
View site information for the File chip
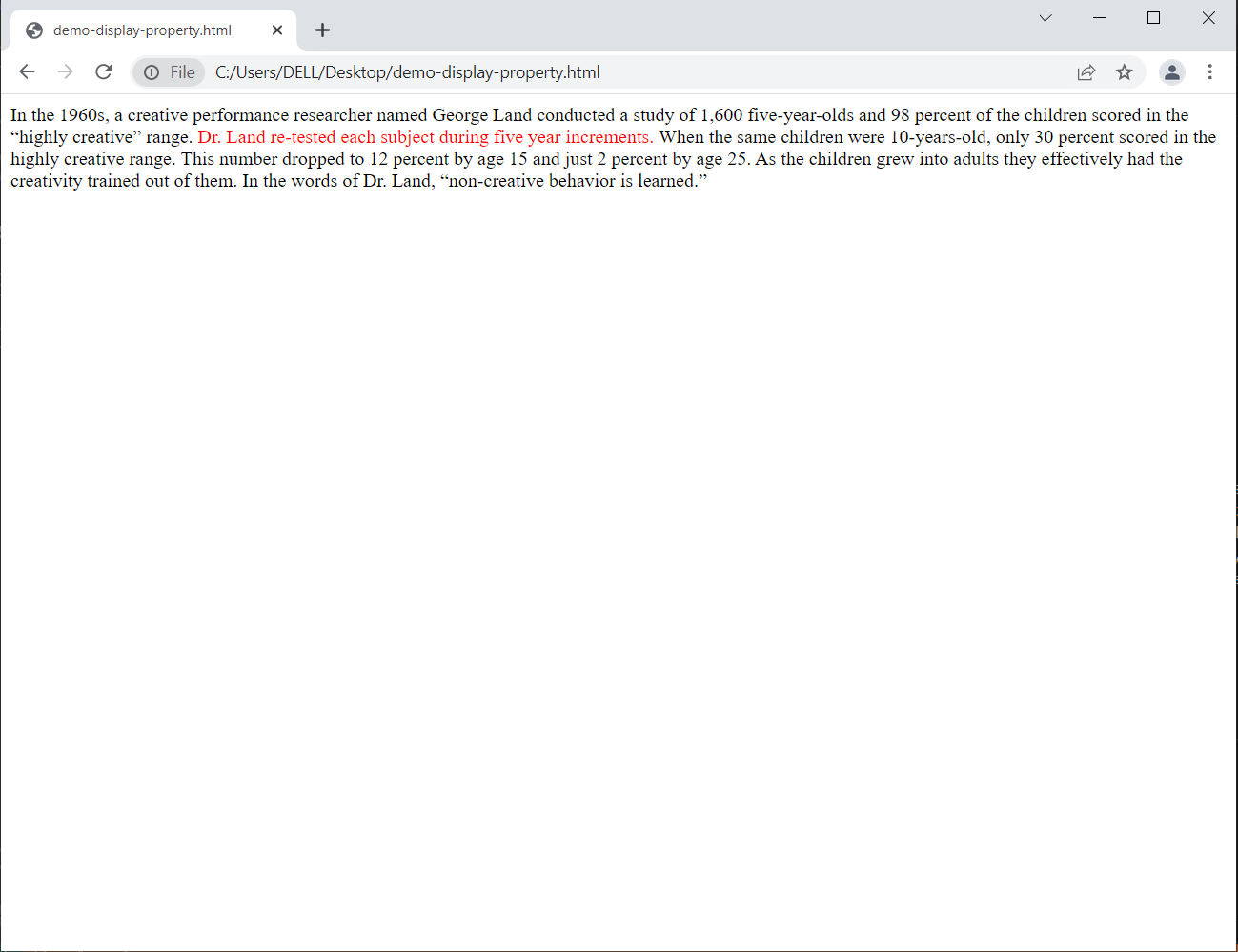pos(170,72)
